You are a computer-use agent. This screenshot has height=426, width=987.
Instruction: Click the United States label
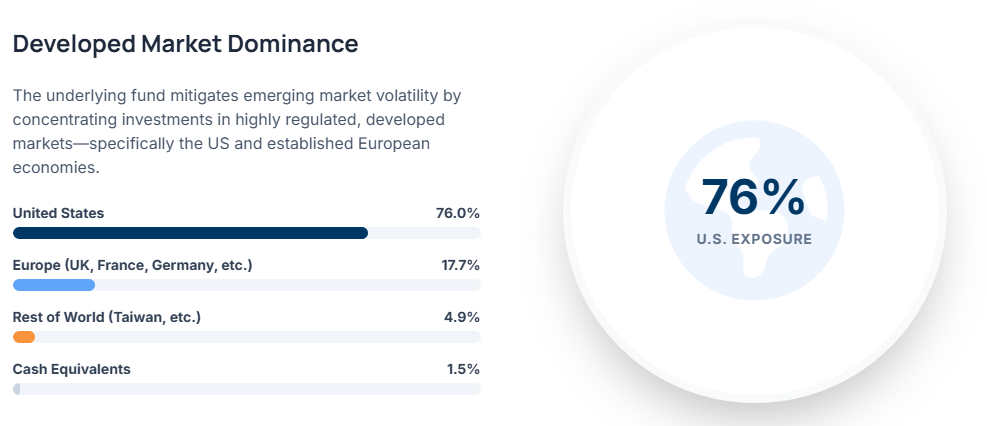coord(58,213)
